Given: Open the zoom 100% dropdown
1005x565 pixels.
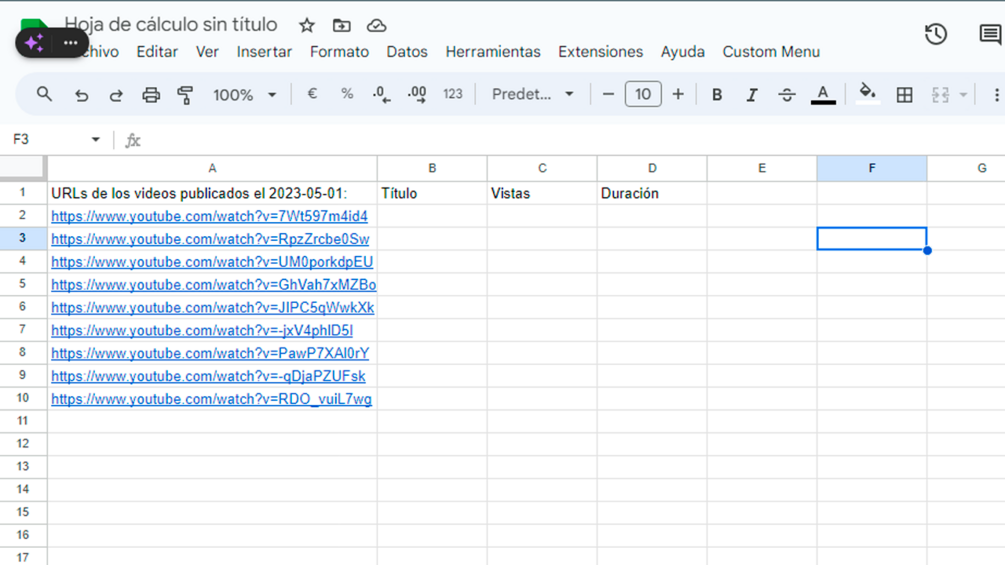Looking at the screenshot, I should coord(244,95).
